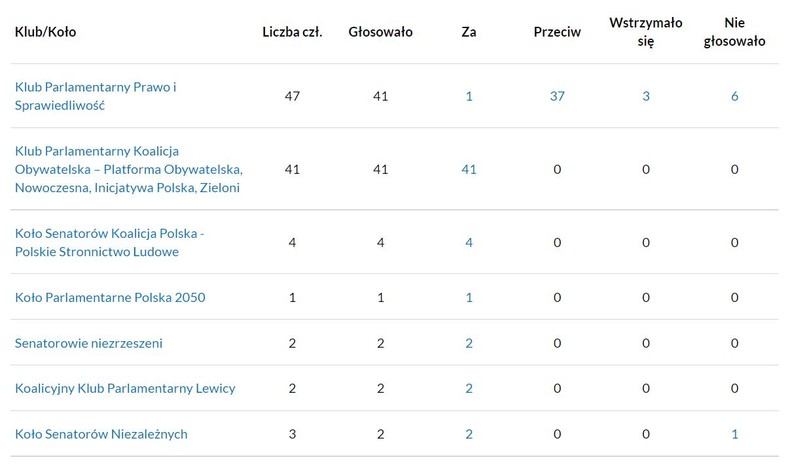Click Niezależnych 2 votes in Za column
Screen dimensions: 788x466
(x=469, y=434)
